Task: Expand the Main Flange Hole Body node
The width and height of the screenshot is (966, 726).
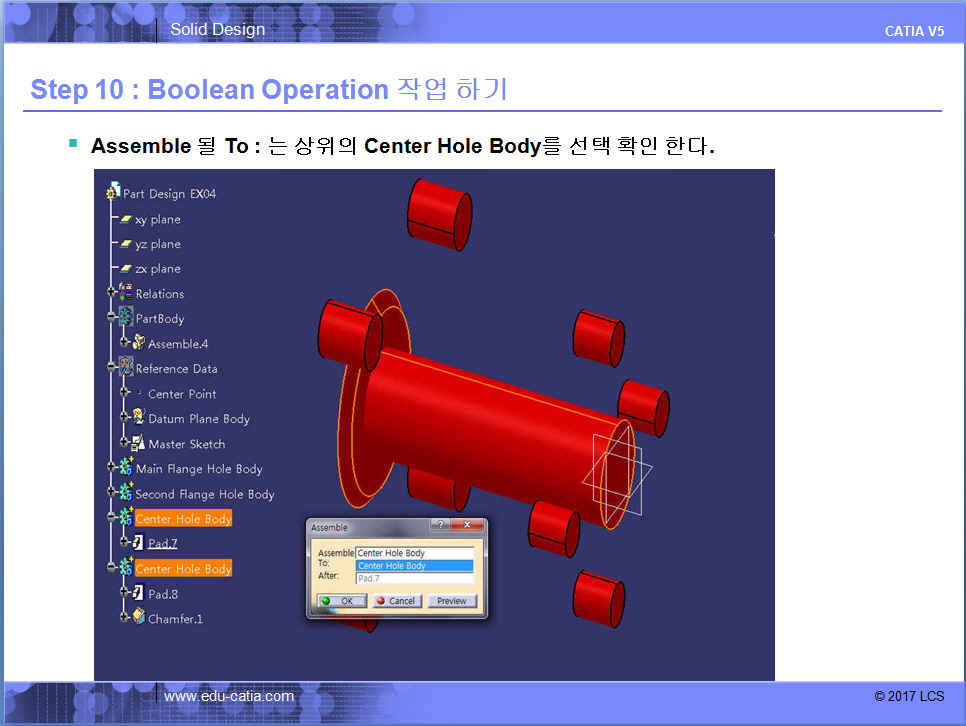Action: pos(112,468)
